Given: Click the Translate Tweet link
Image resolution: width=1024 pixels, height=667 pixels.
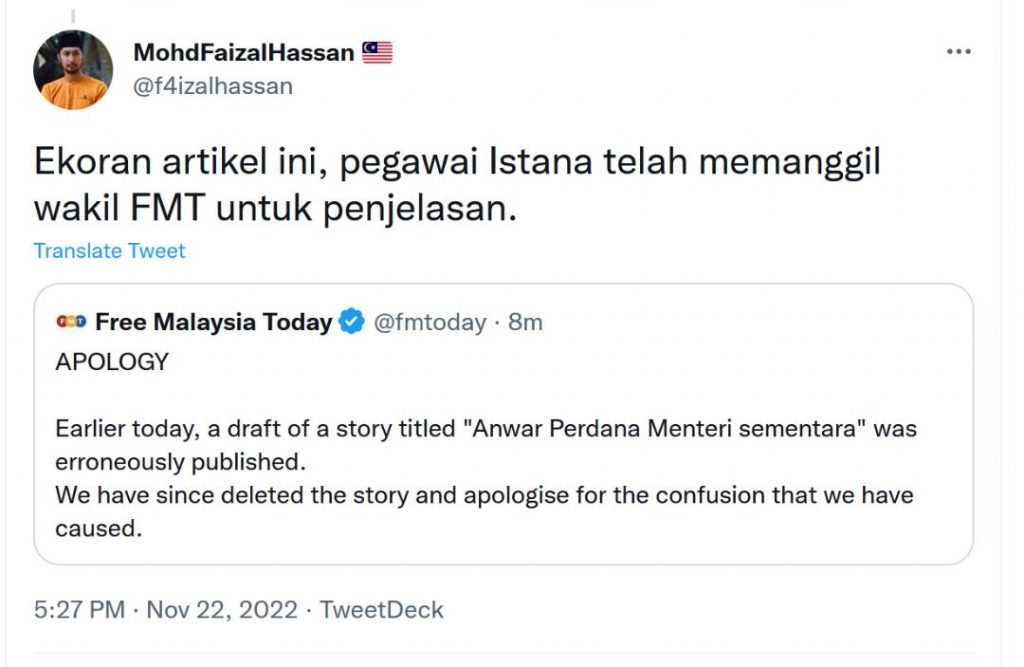Looking at the screenshot, I should [109, 251].
